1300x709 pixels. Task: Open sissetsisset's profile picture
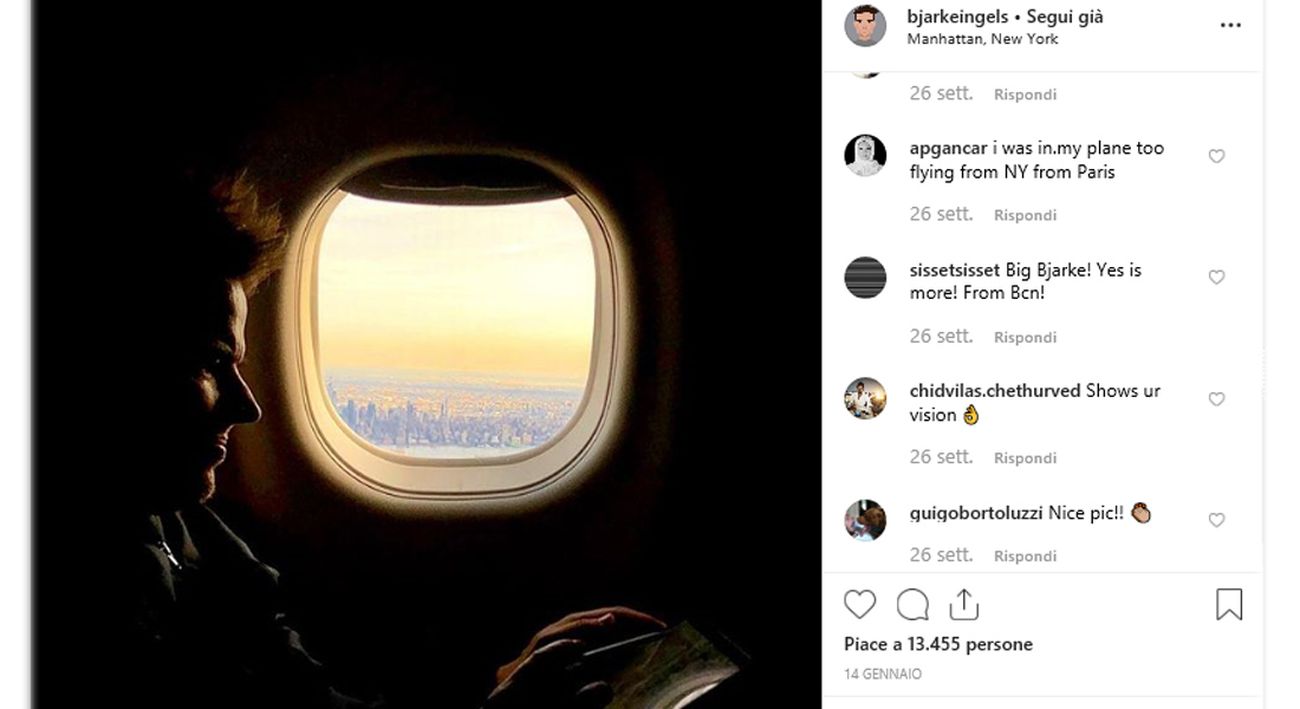[865, 277]
